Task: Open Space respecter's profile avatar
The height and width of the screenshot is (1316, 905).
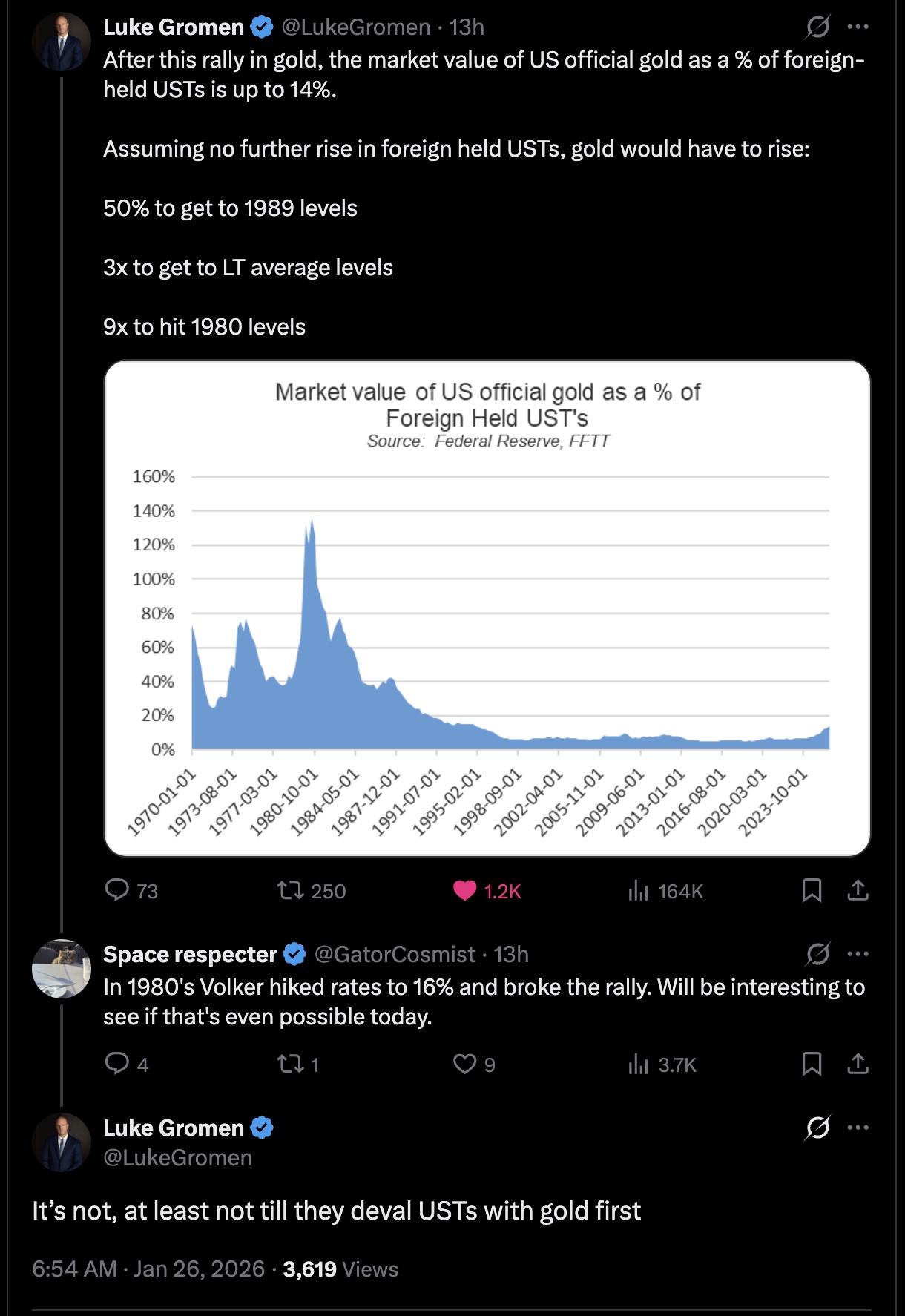Action: click(61, 969)
